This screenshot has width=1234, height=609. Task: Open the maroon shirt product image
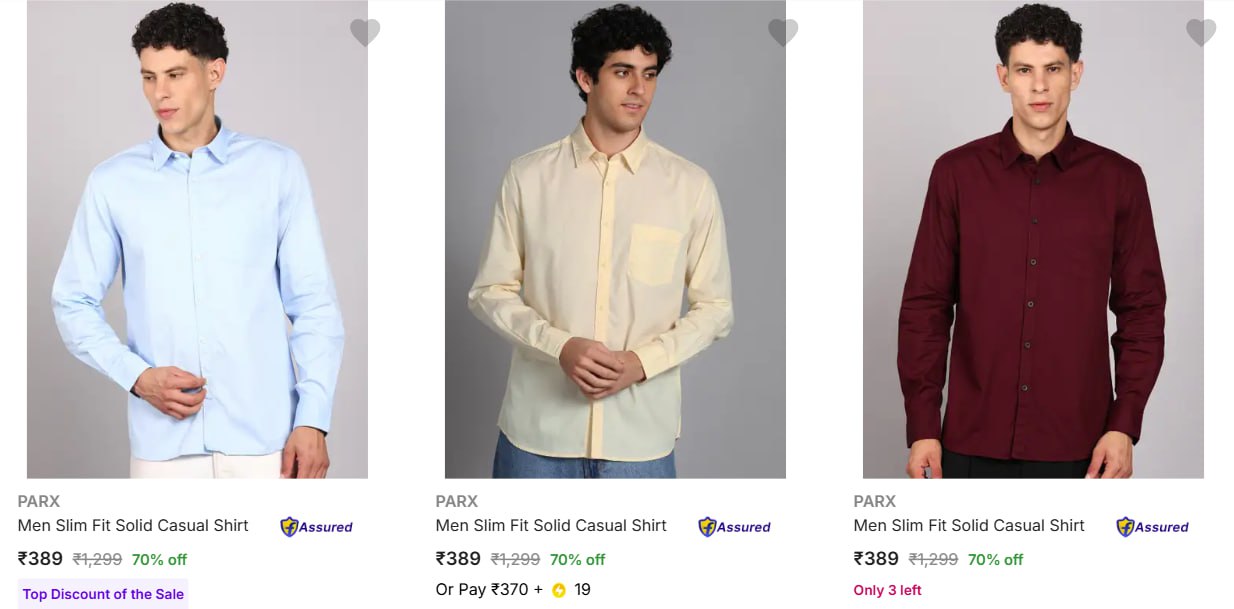point(1033,240)
